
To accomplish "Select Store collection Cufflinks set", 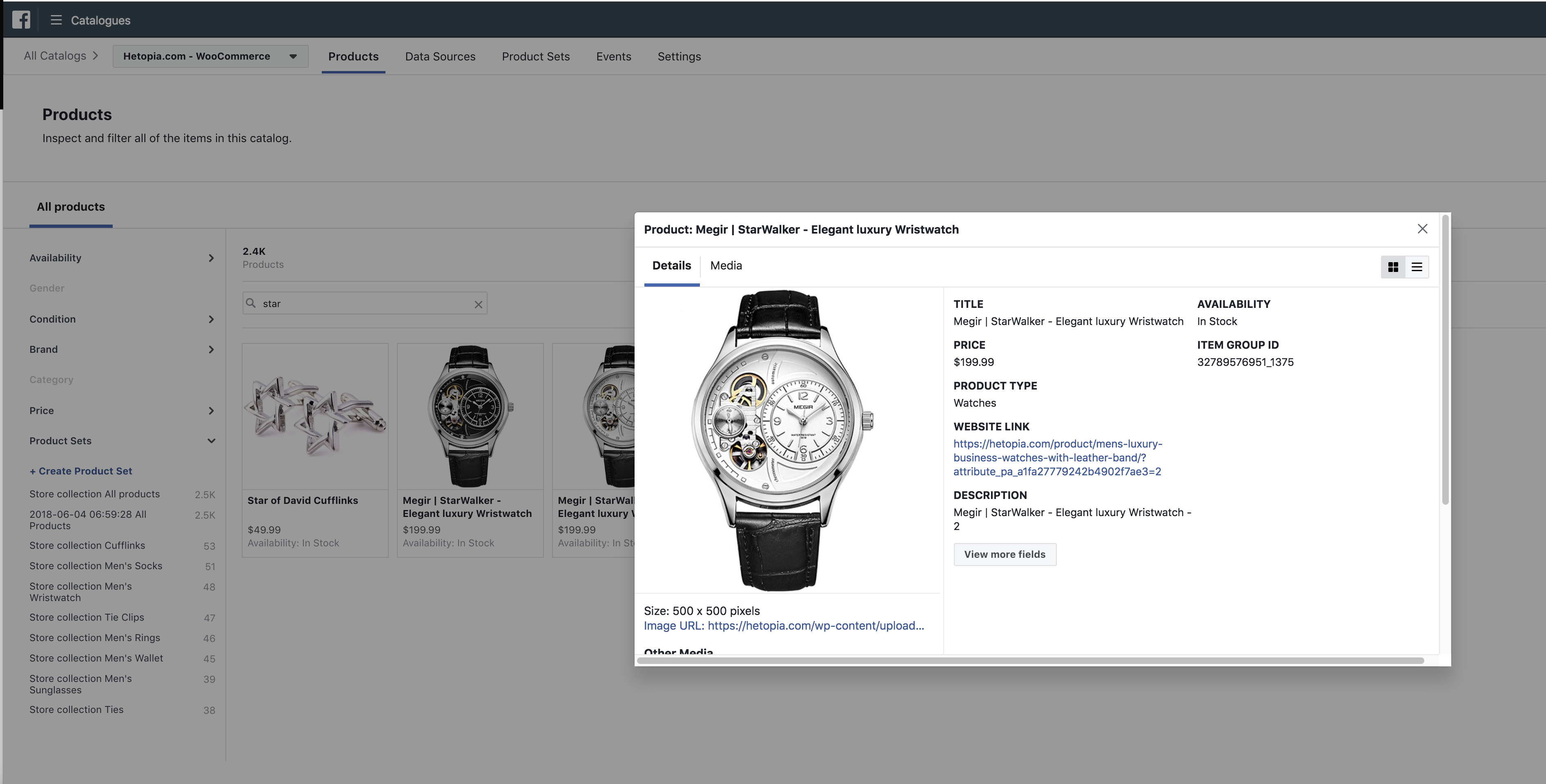I will click(x=87, y=546).
